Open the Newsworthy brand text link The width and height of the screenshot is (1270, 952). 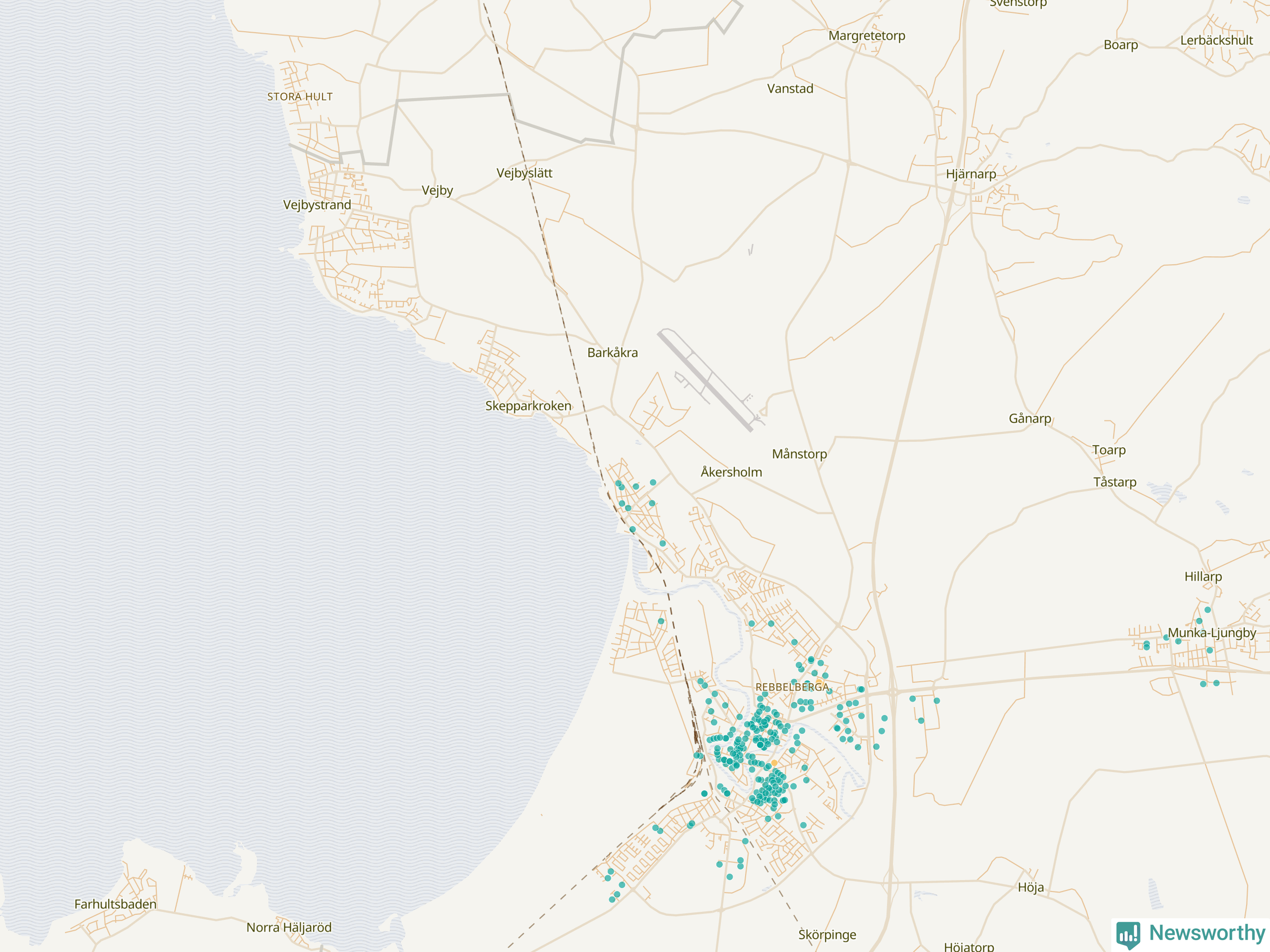tap(1207, 933)
